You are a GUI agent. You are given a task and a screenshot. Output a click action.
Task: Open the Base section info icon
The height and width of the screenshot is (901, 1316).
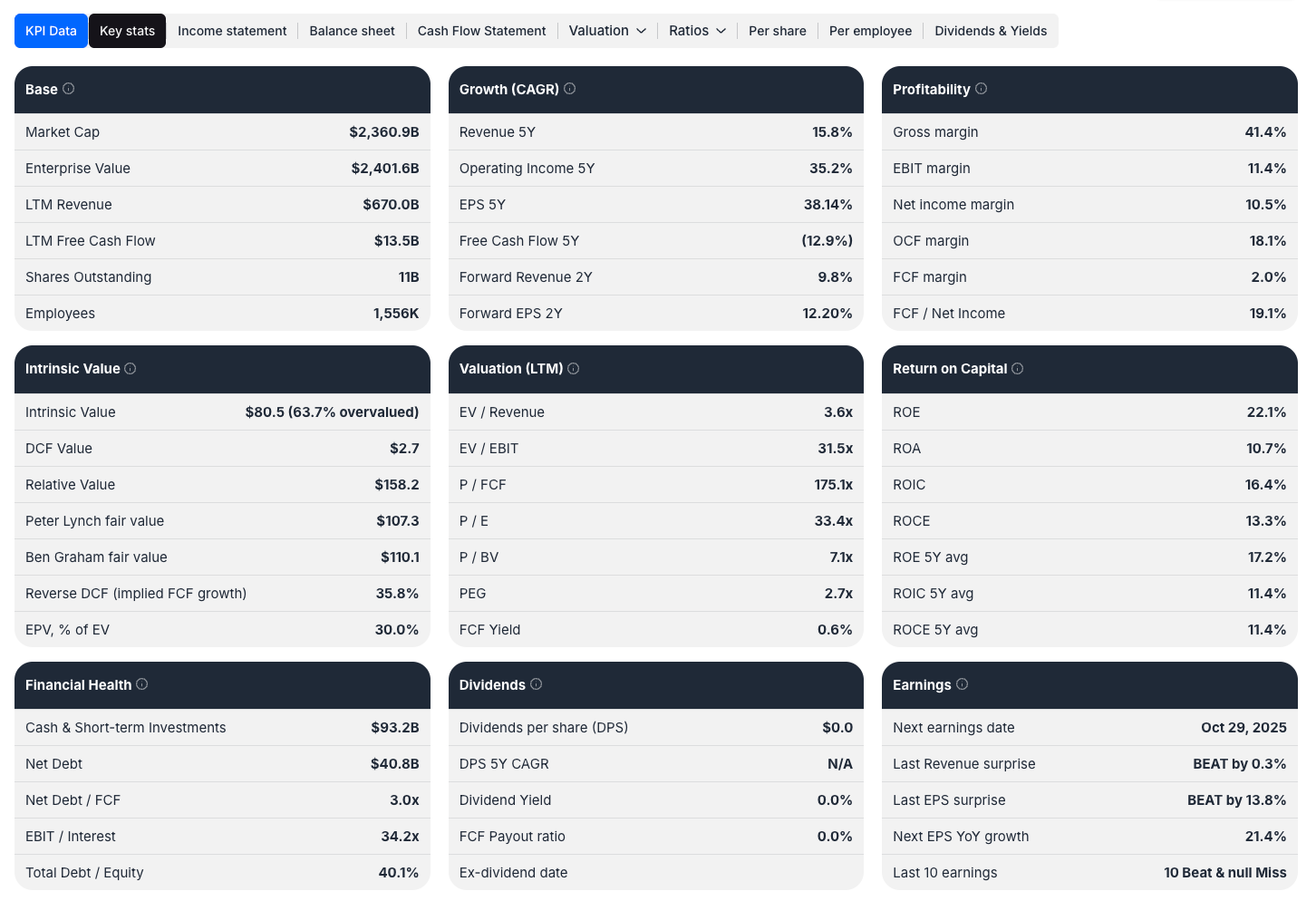68,89
